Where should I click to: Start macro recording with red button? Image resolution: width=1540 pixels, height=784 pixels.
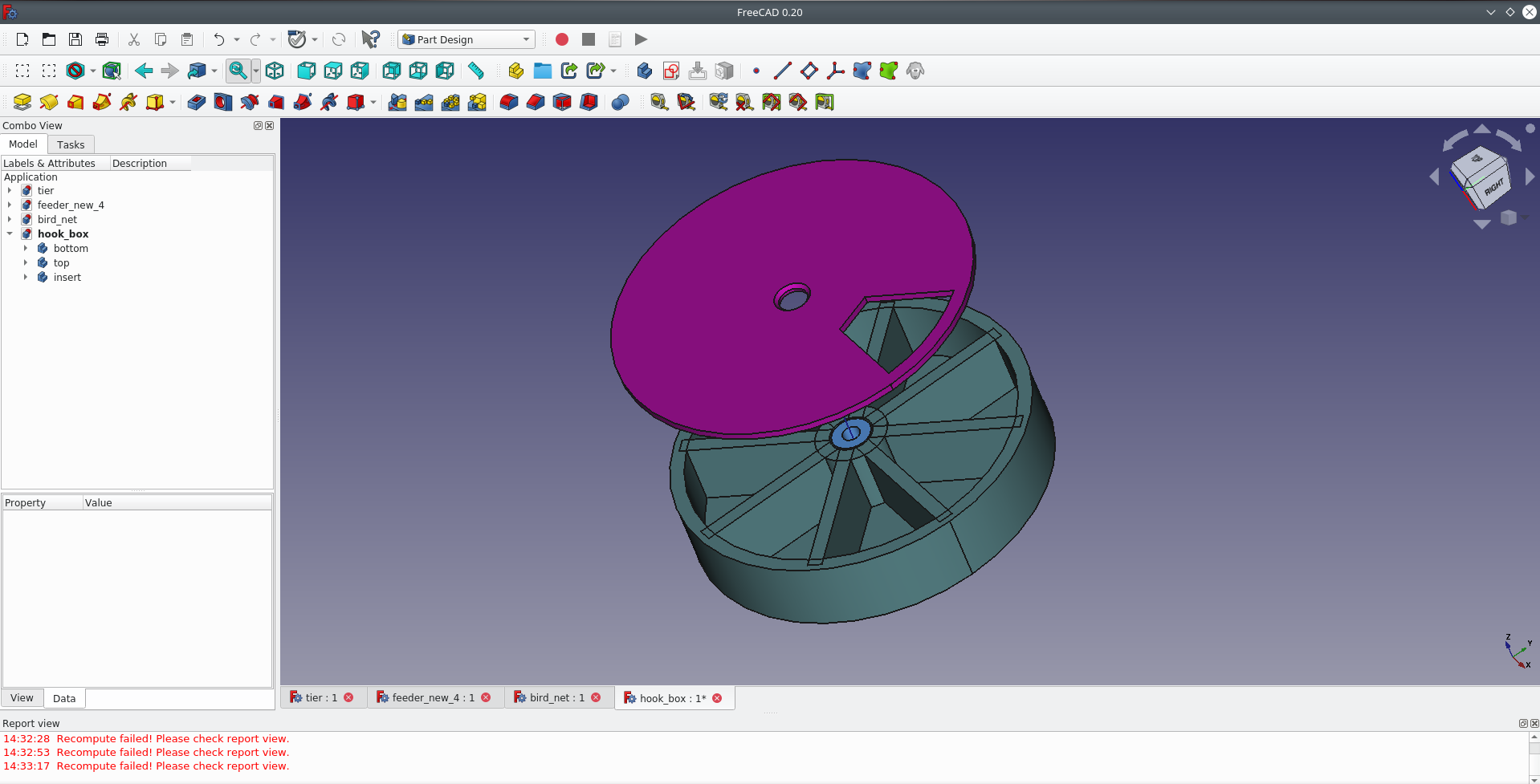562,39
